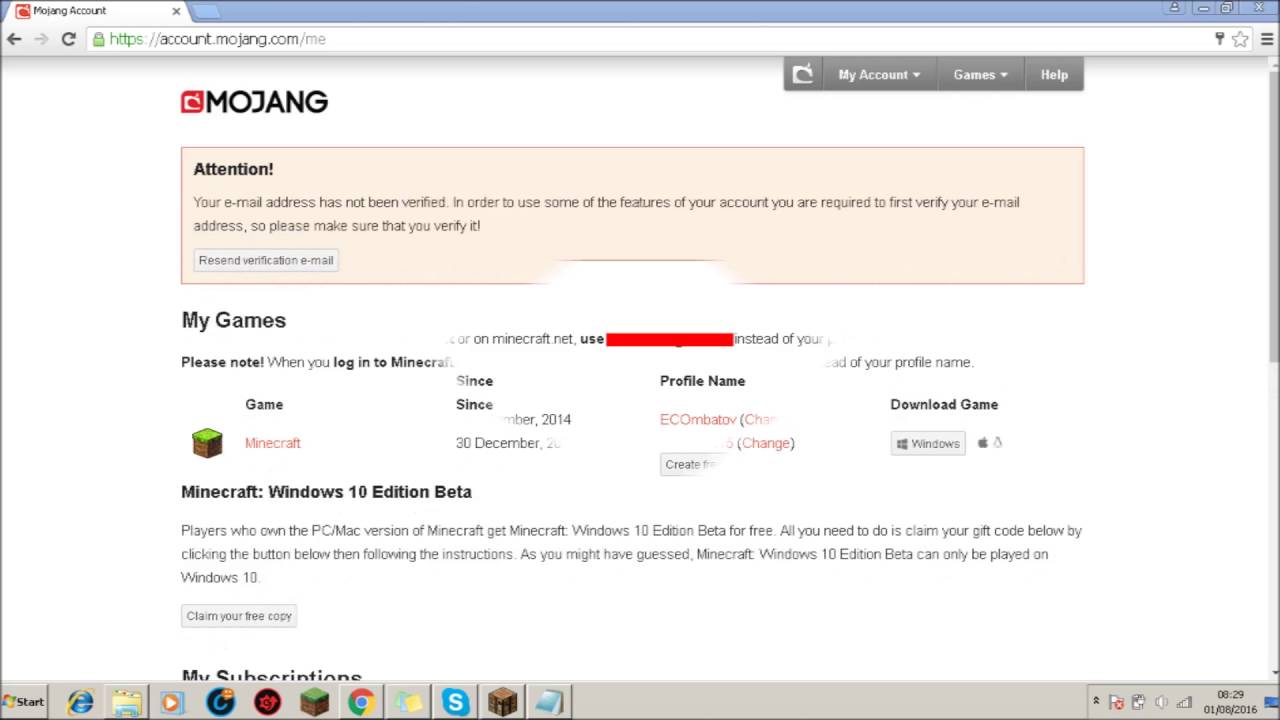The height and width of the screenshot is (720, 1280).
Task: Open Skype from the taskbar
Action: click(x=455, y=702)
